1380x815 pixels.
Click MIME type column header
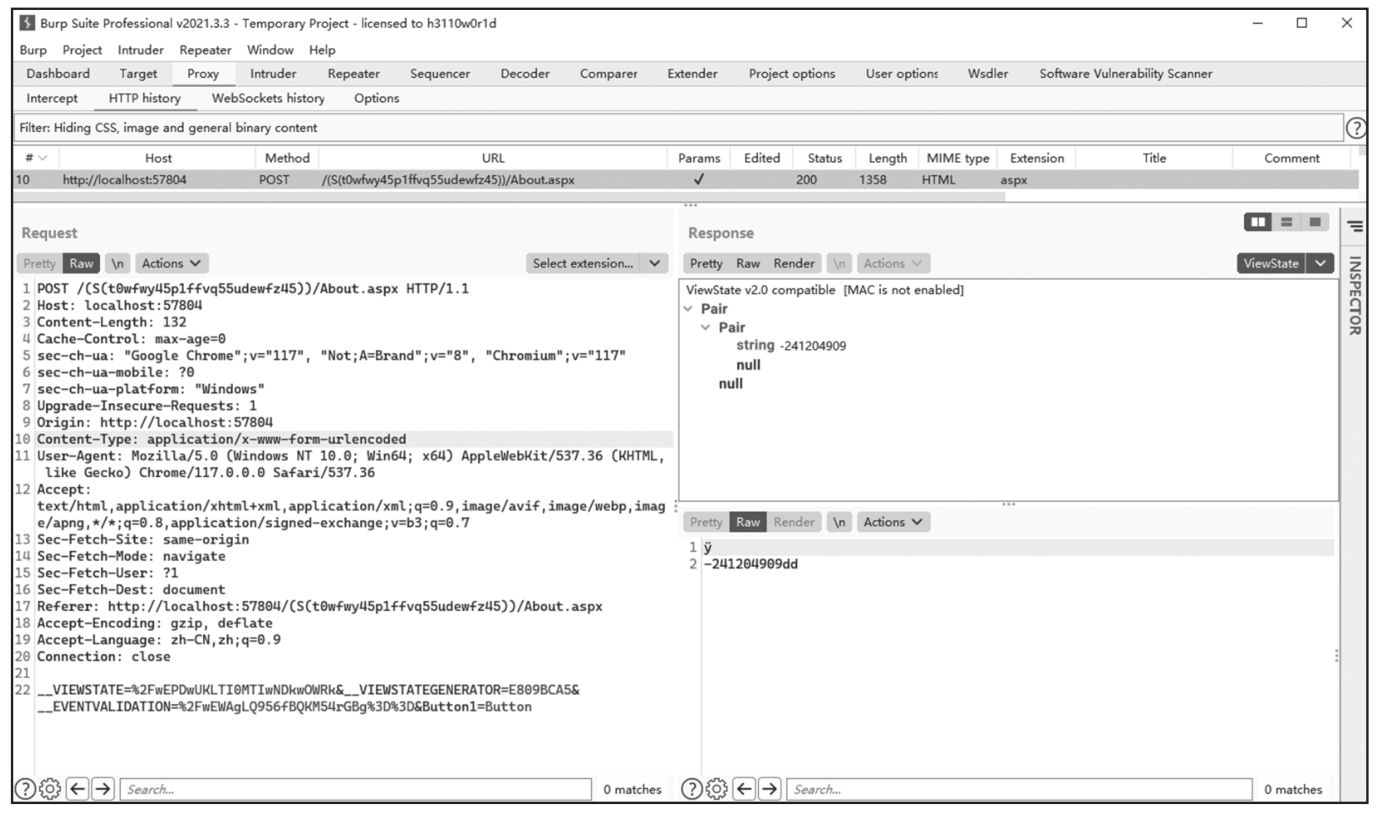point(958,158)
